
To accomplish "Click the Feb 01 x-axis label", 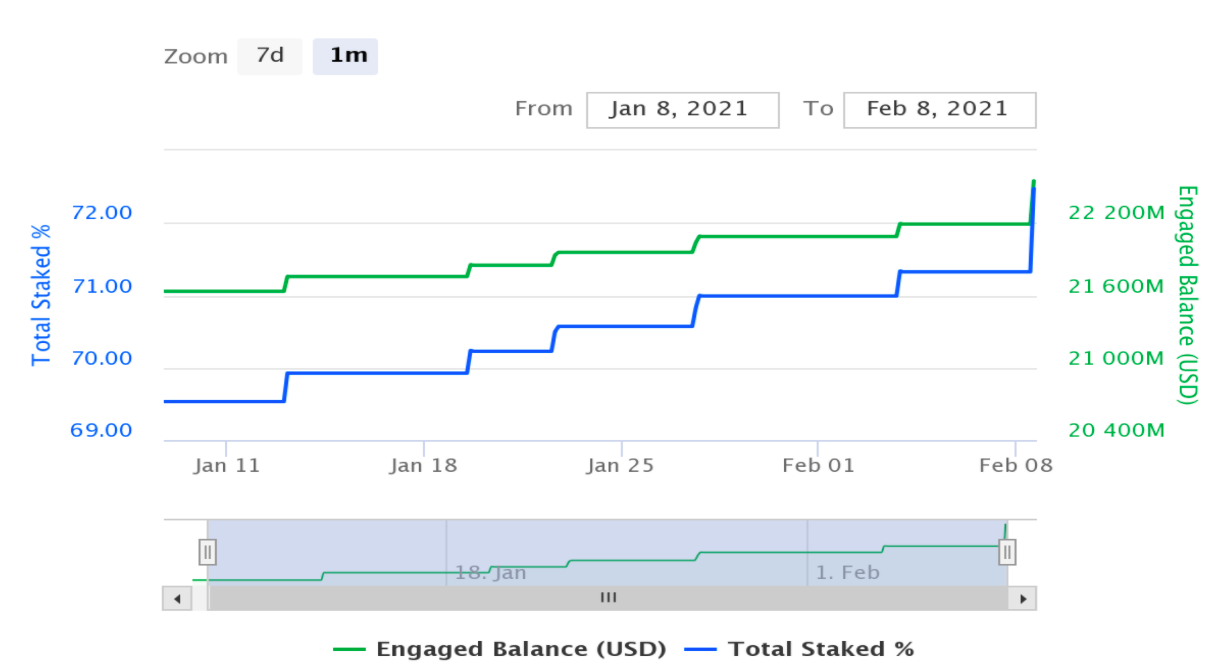I will pyautogui.click(x=818, y=465).
